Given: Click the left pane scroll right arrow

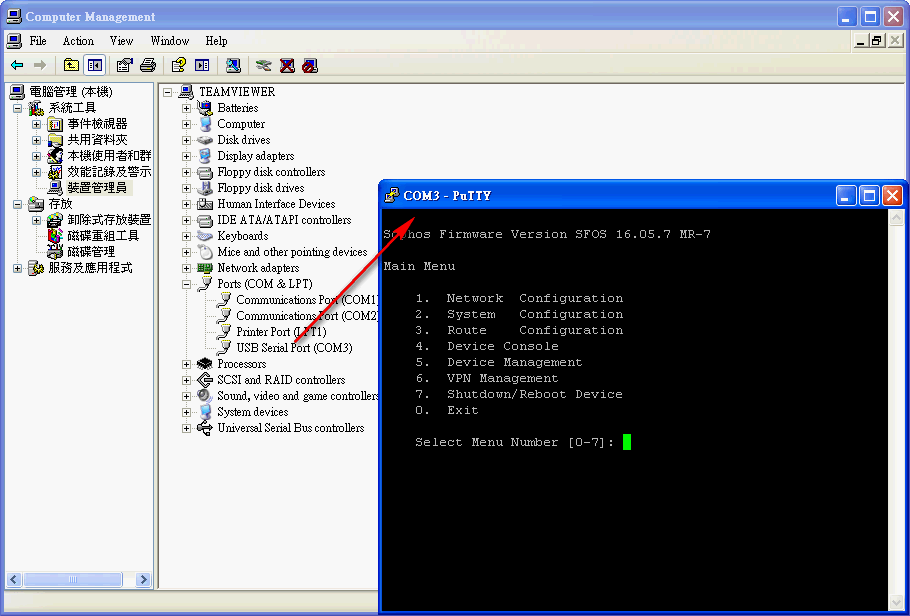Looking at the screenshot, I should click(143, 579).
